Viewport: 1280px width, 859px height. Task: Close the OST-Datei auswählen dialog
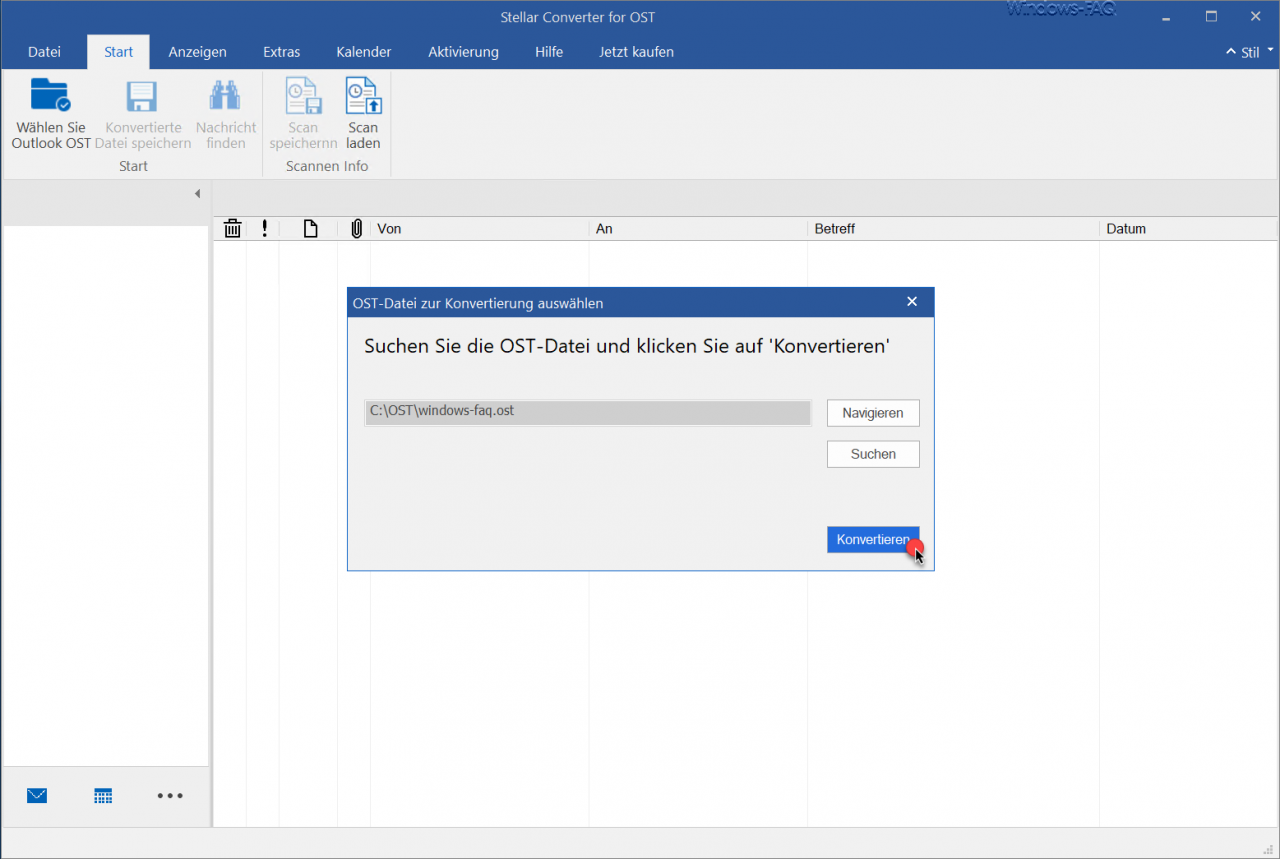pos(912,302)
